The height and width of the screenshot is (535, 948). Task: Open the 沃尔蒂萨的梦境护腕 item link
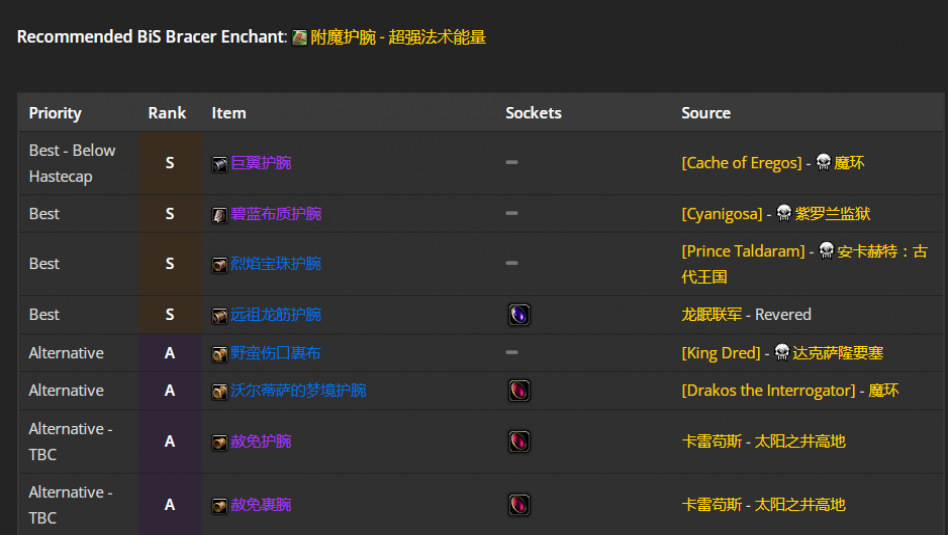click(298, 391)
